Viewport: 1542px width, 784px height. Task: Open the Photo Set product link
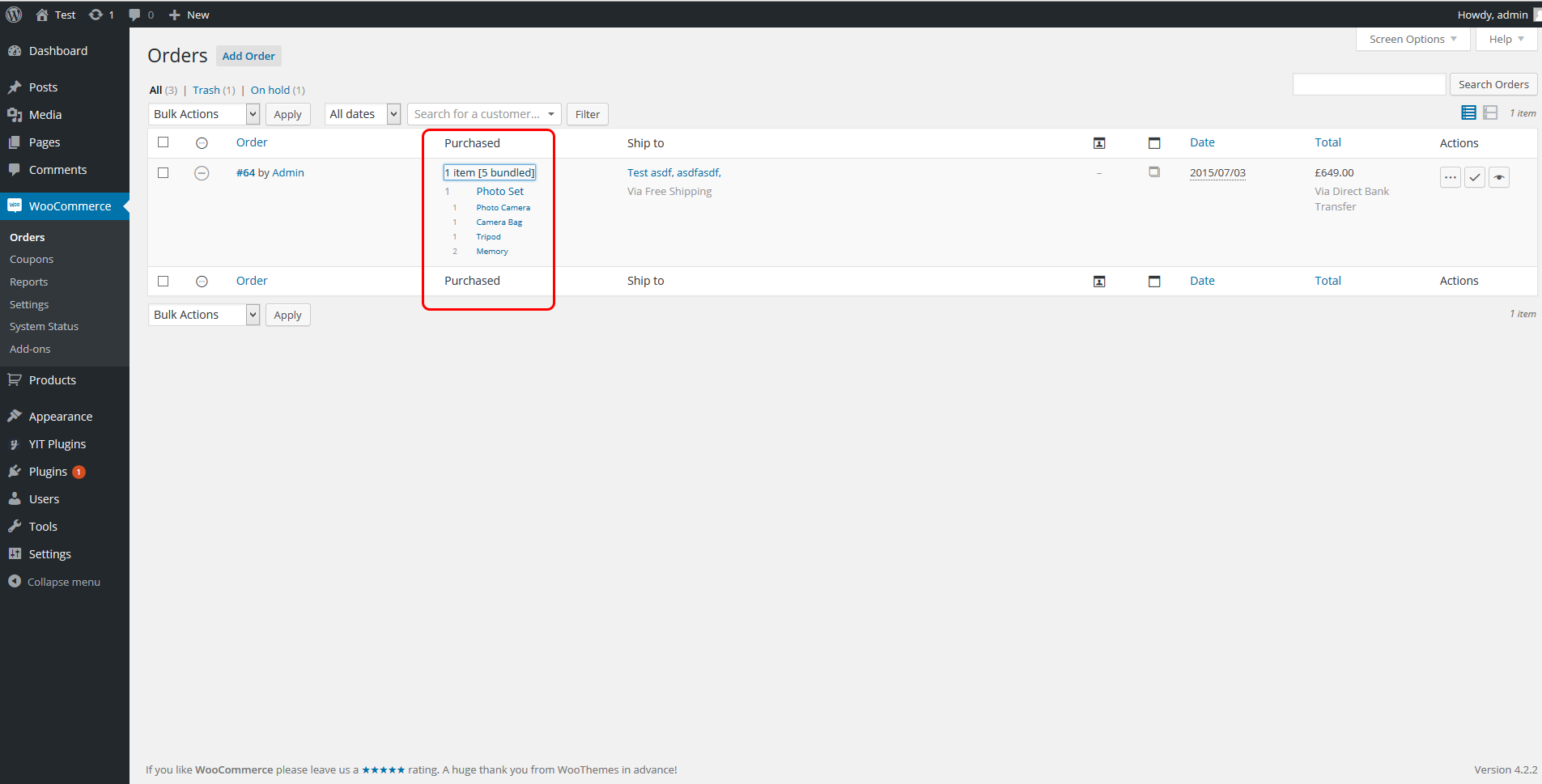pyautogui.click(x=499, y=192)
